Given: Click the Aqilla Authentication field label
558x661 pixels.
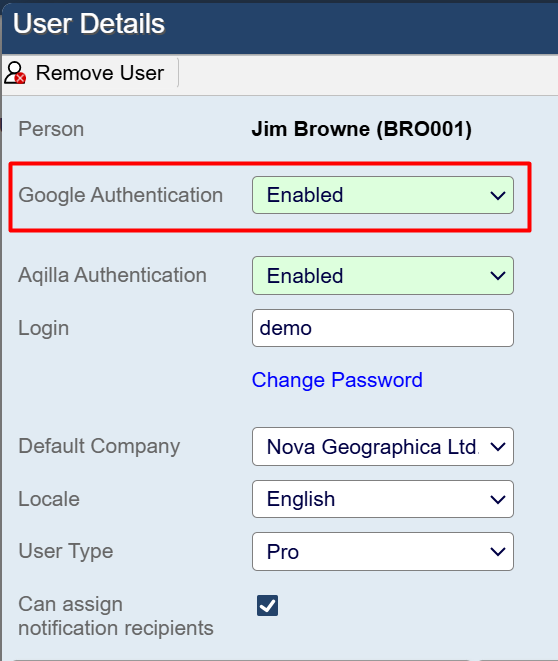Looking at the screenshot, I should pyautogui.click(x=113, y=275).
